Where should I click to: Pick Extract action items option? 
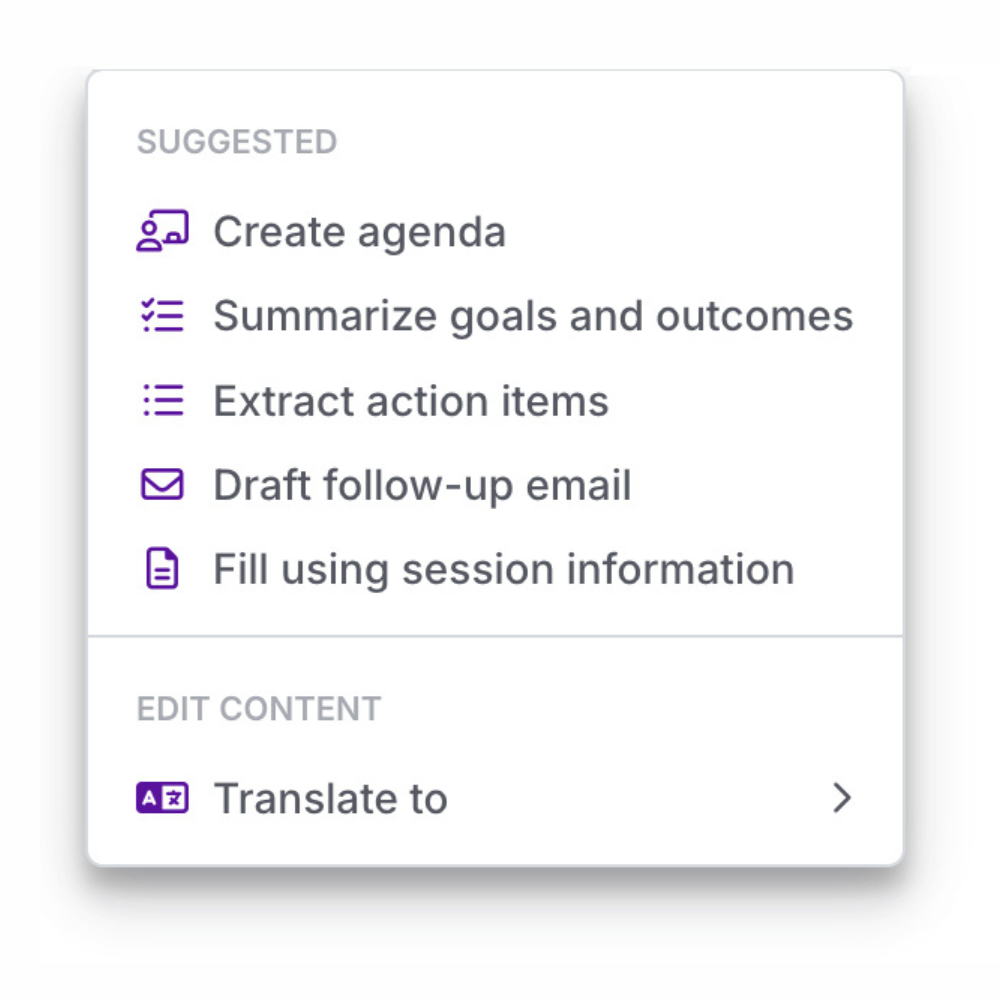tap(410, 400)
